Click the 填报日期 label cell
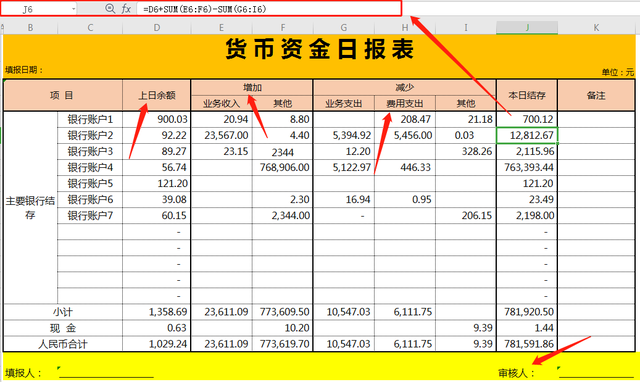Screen dimensions: 640x382 tap(24, 70)
